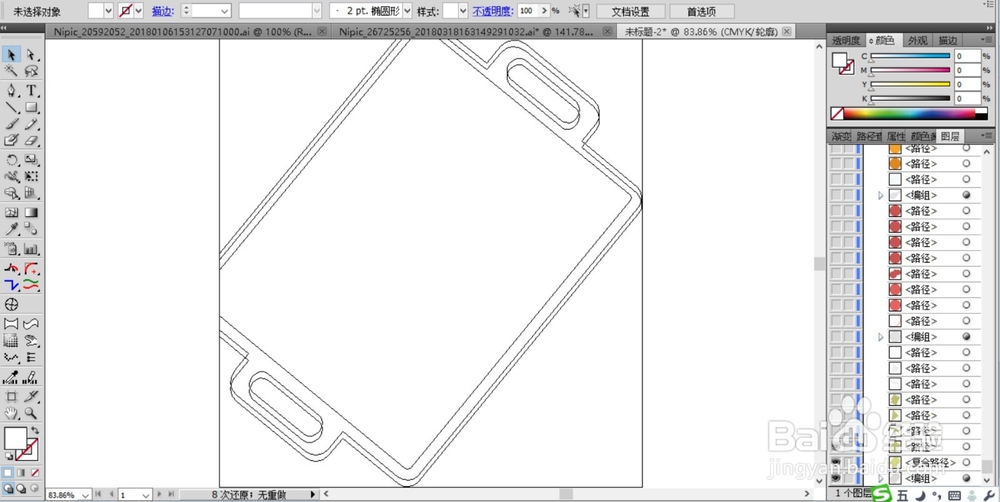
Task: Select the Perspective Grid tool
Action: pos(31,192)
